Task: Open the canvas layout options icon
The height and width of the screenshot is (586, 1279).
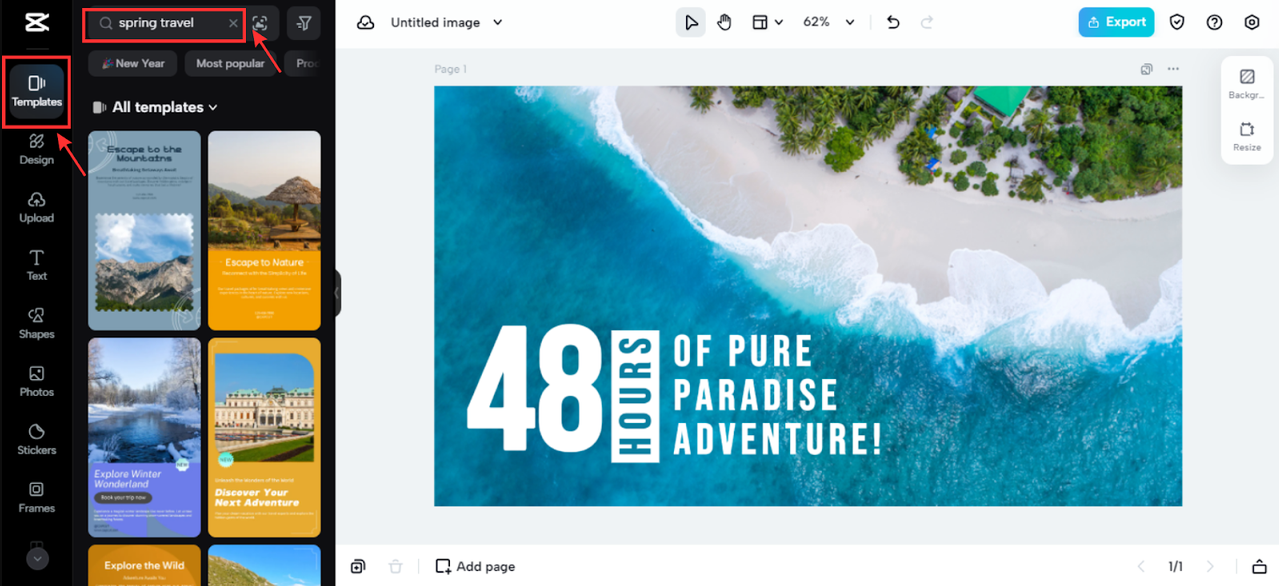Action: click(x=760, y=22)
